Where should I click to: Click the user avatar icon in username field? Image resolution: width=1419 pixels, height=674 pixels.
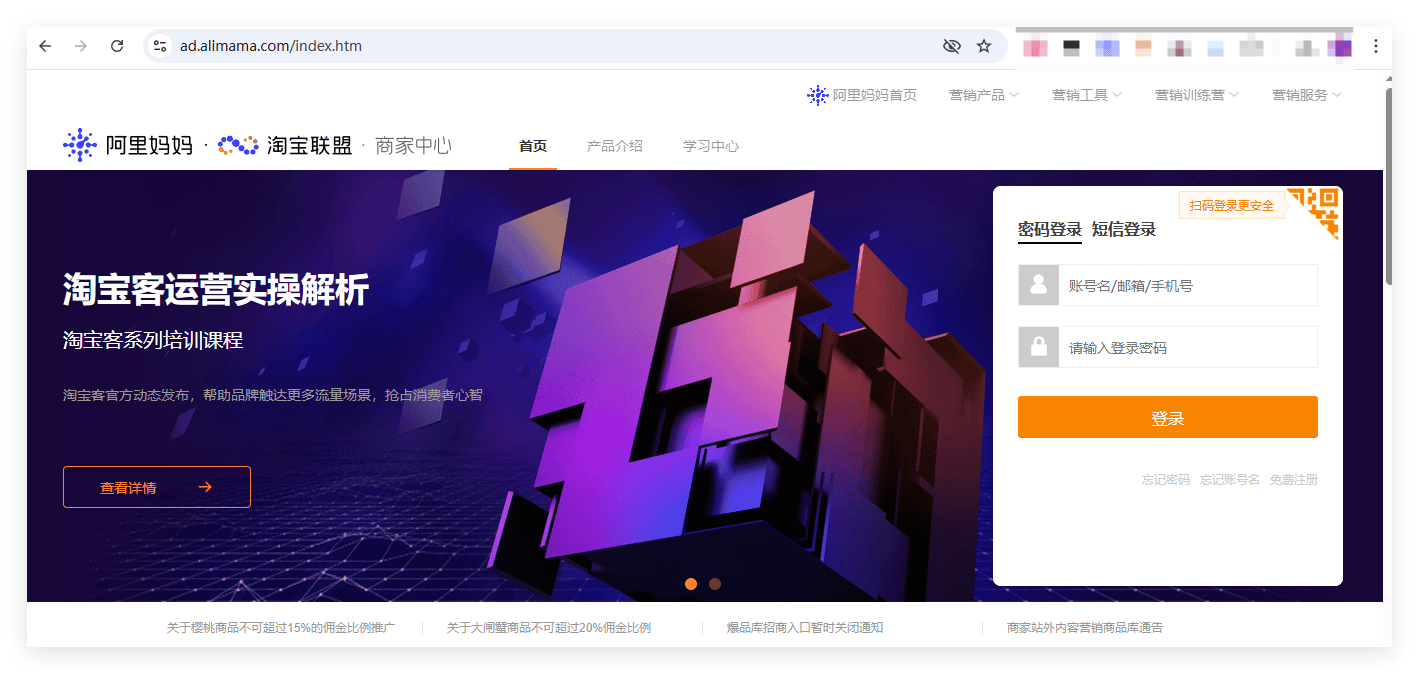1039,285
